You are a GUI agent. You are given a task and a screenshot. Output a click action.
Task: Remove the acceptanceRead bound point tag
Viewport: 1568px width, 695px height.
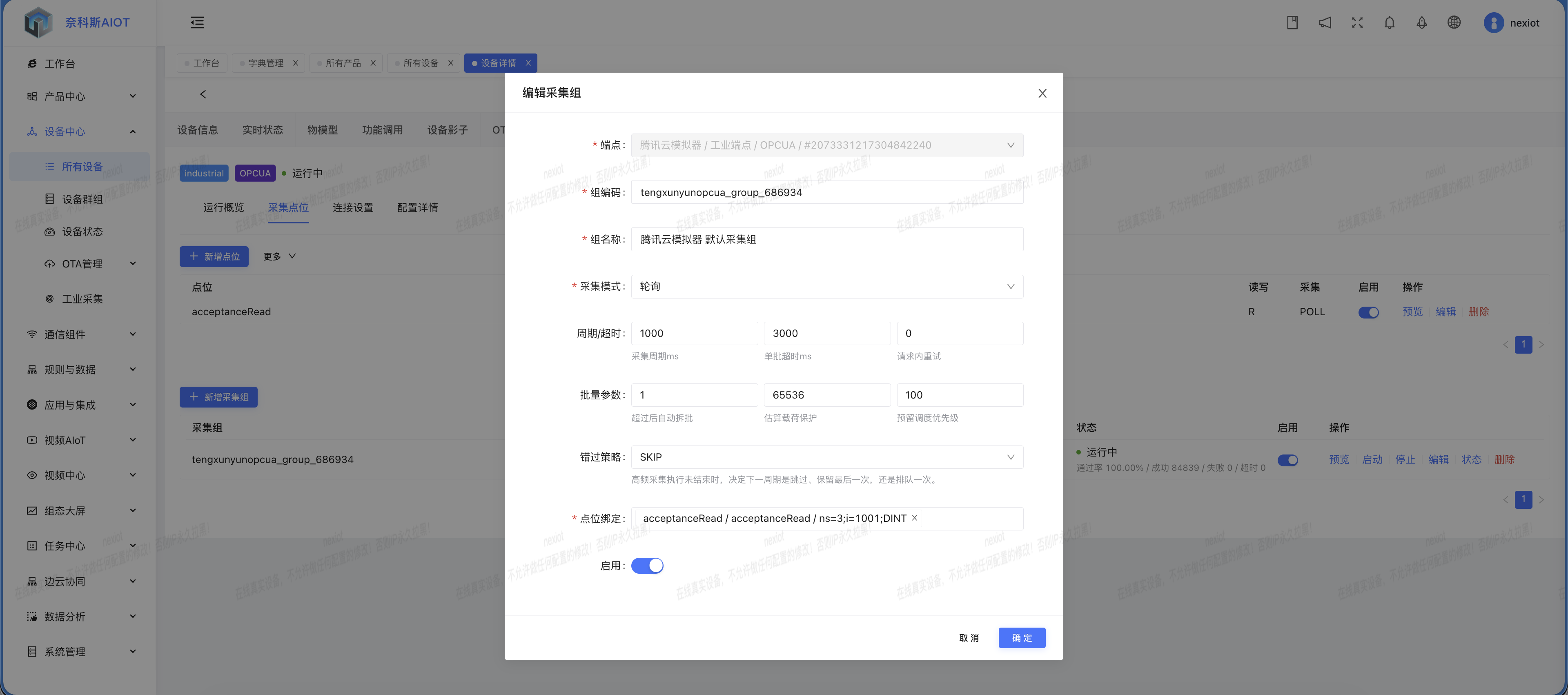914,518
